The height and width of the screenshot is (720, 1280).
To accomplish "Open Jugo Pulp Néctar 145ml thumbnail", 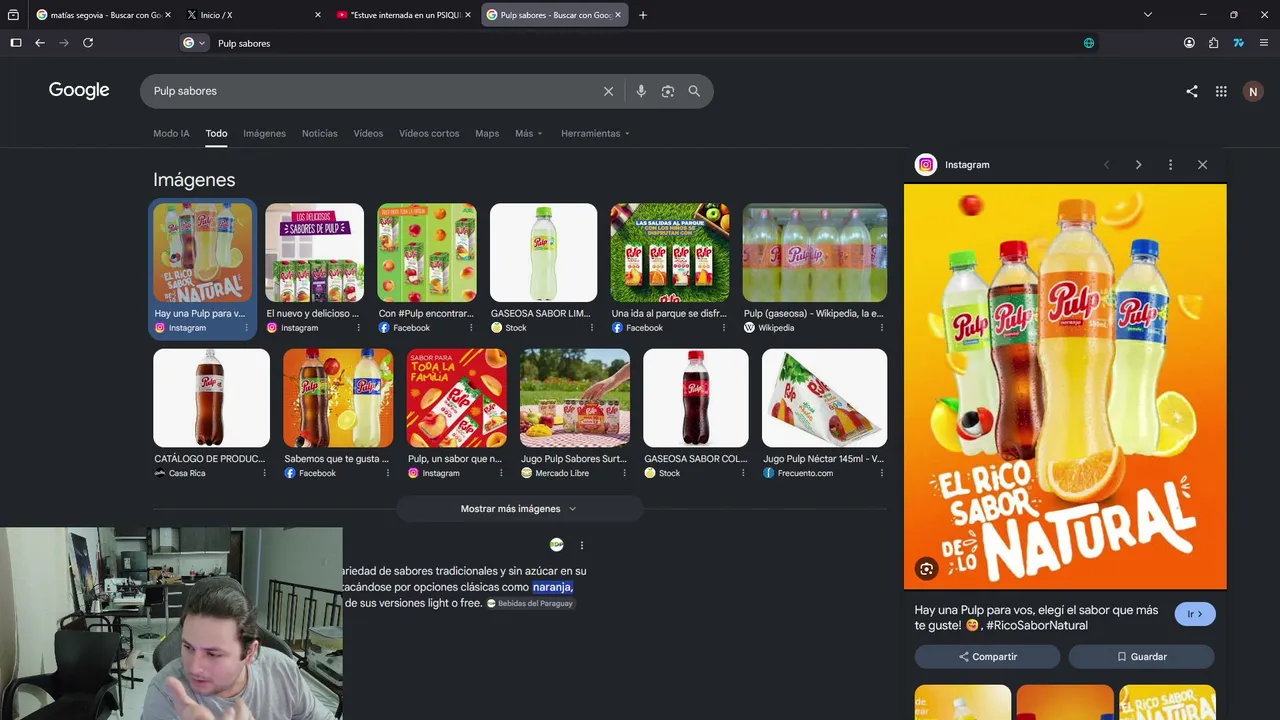I will (824, 398).
